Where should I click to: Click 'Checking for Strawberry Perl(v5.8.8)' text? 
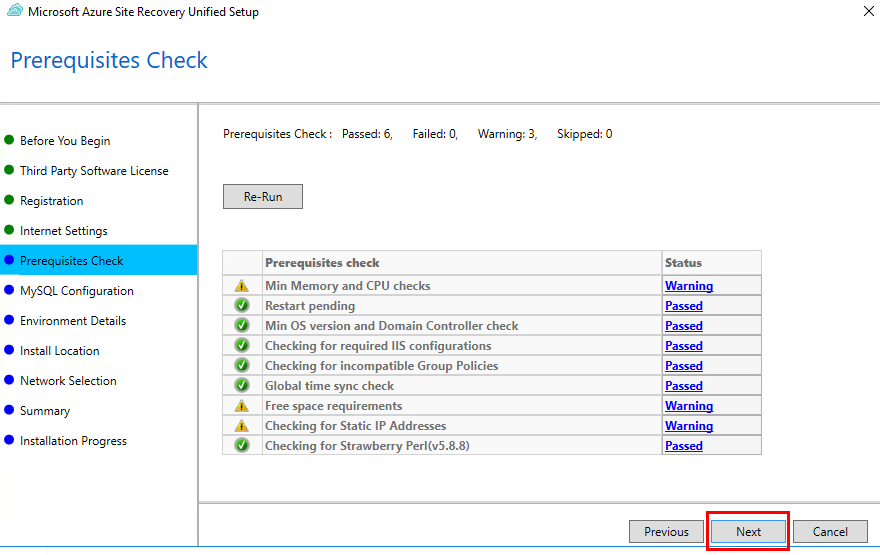(x=367, y=446)
